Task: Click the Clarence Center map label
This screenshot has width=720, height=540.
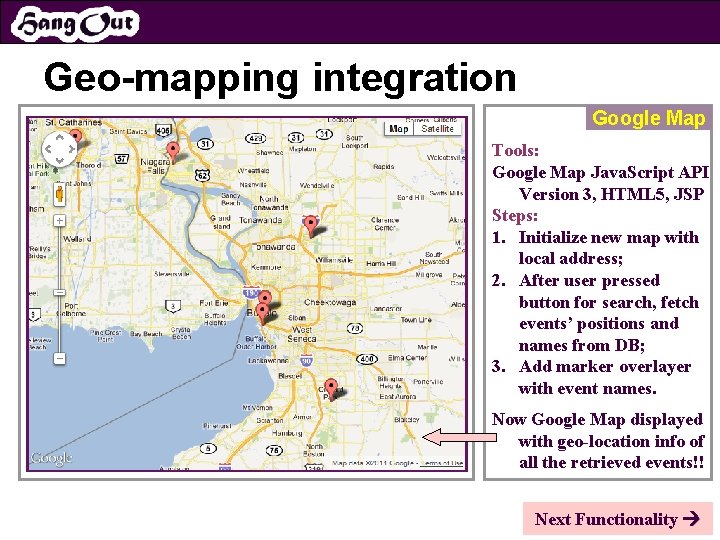Action: pyautogui.click(x=385, y=224)
